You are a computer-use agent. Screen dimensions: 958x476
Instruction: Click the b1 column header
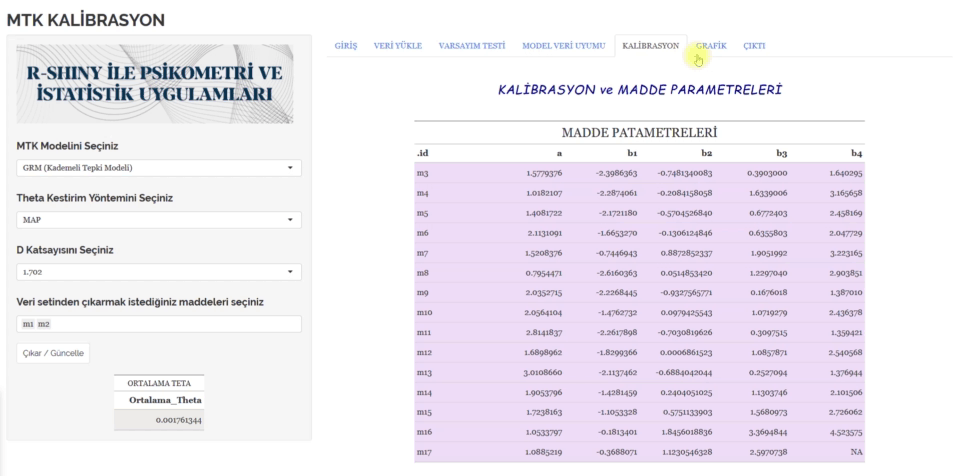[632, 154]
